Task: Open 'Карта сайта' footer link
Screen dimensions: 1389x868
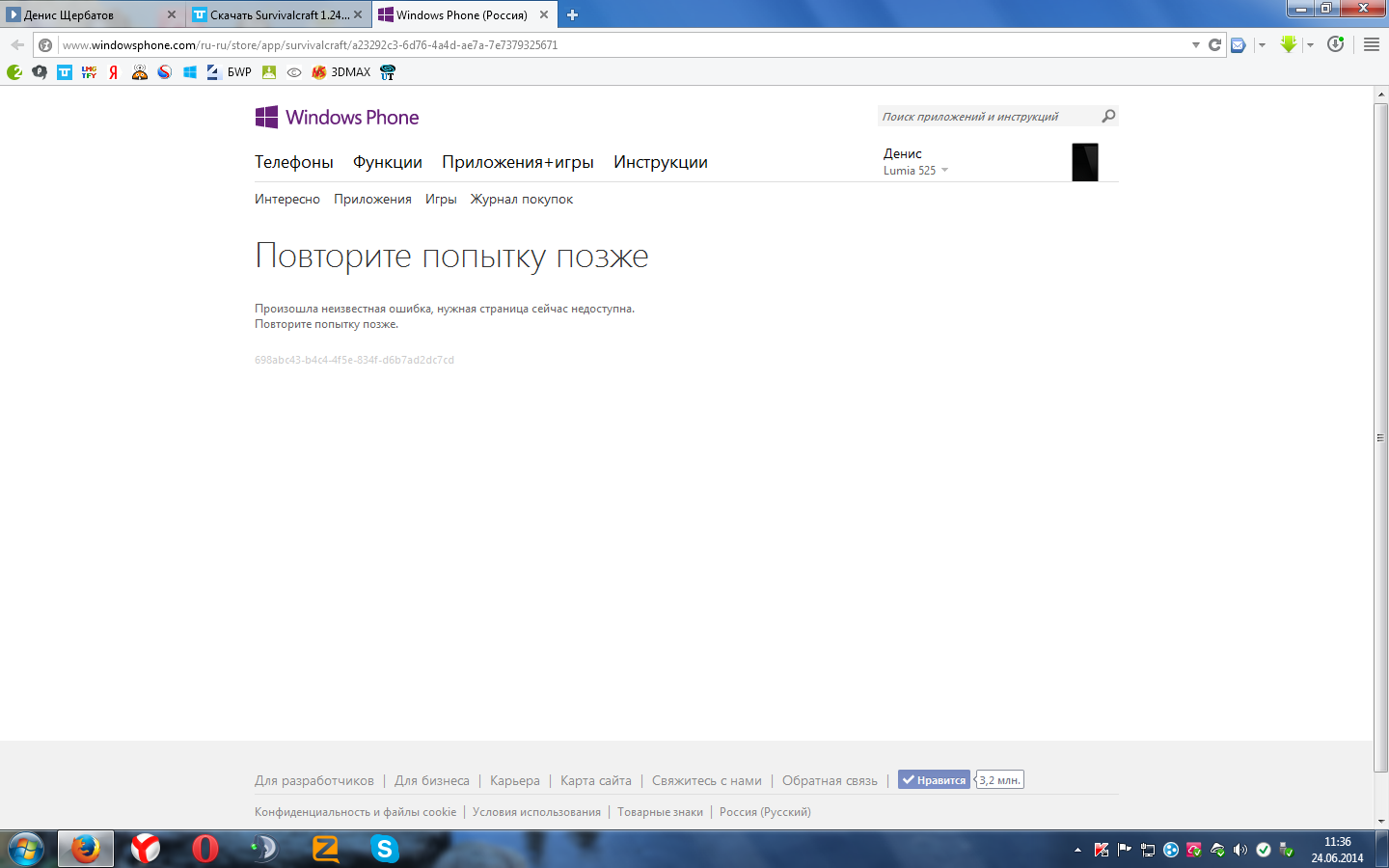Action: (x=596, y=780)
